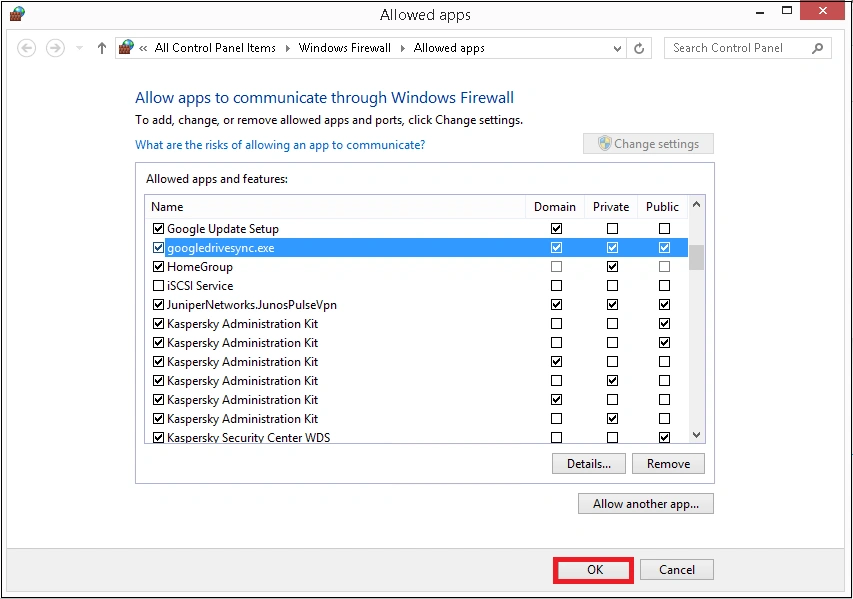Viewport: 853px width, 599px height.
Task: Select the Windows Firewall breadcrumb
Action: tap(344, 47)
